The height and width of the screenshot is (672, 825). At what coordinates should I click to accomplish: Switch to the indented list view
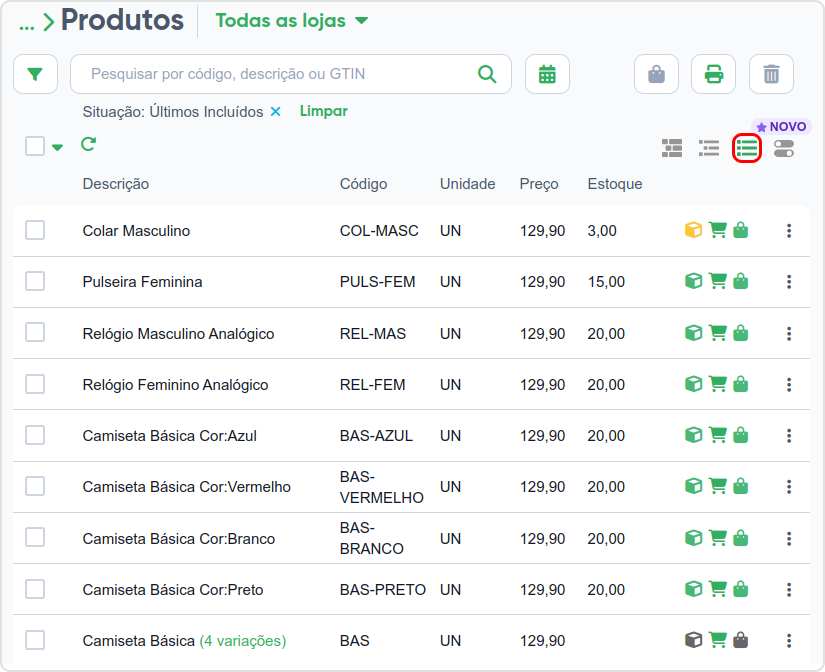click(709, 148)
